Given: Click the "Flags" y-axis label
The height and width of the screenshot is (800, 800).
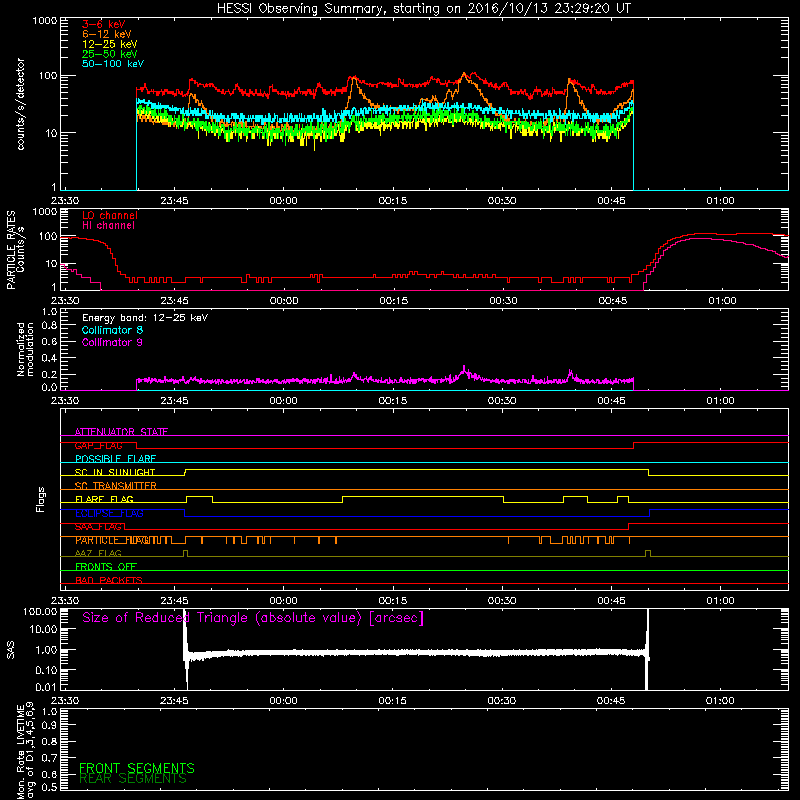Looking at the screenshot, I should (41, 499).
